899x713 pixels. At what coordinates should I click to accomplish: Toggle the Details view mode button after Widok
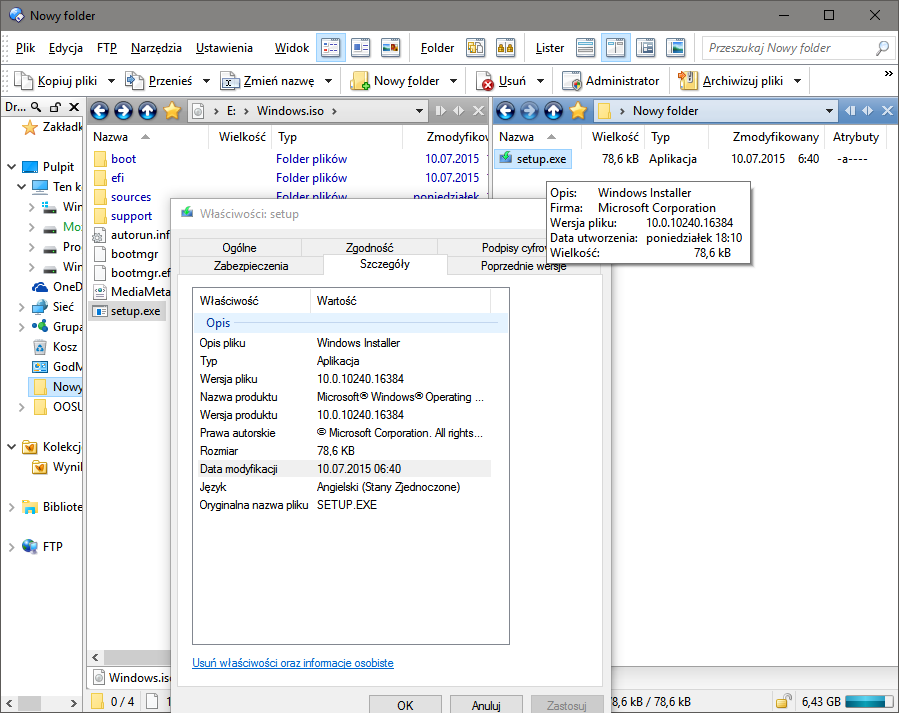pyautogui.click(x=330, y=47)
